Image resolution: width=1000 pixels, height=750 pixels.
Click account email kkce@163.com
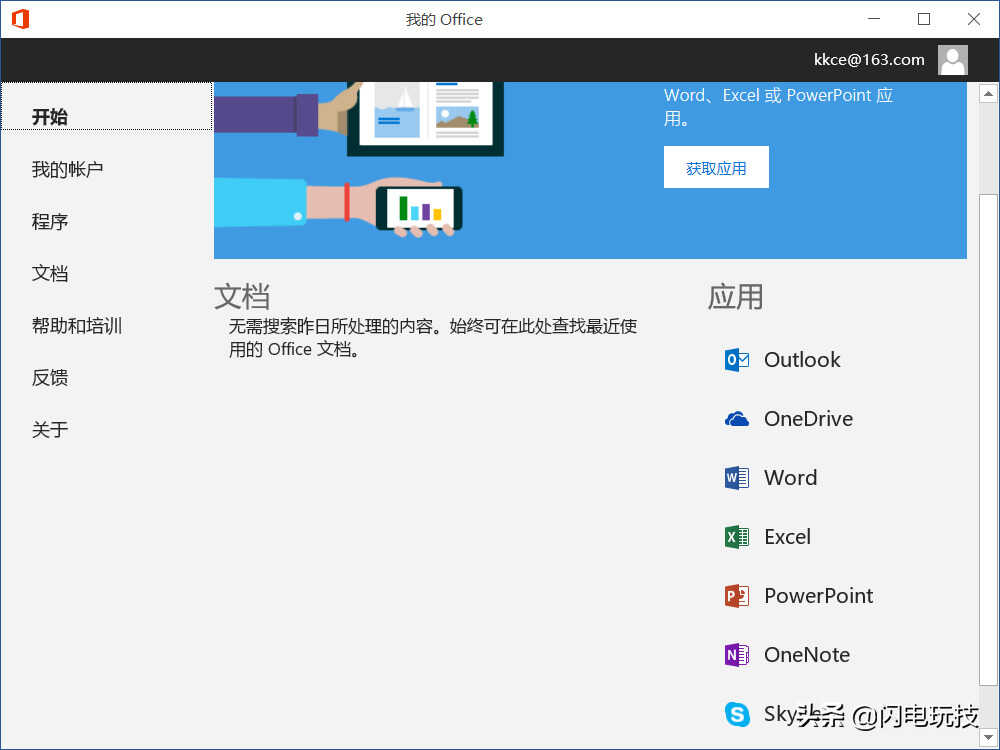click(869, 60)
